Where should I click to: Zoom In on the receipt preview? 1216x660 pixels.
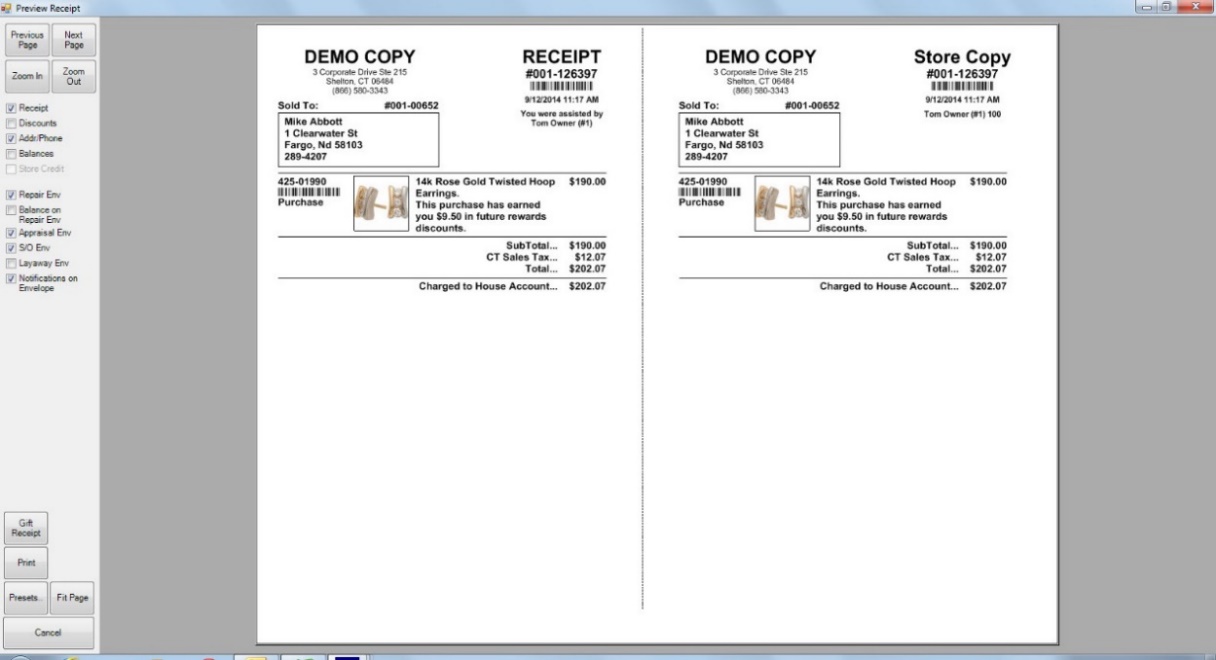26,77
